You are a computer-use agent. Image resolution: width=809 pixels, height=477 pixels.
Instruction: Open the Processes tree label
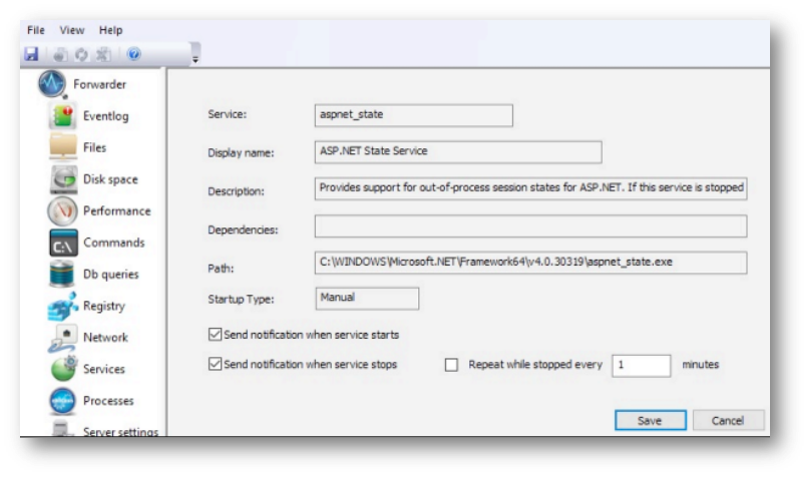(108, 401)
